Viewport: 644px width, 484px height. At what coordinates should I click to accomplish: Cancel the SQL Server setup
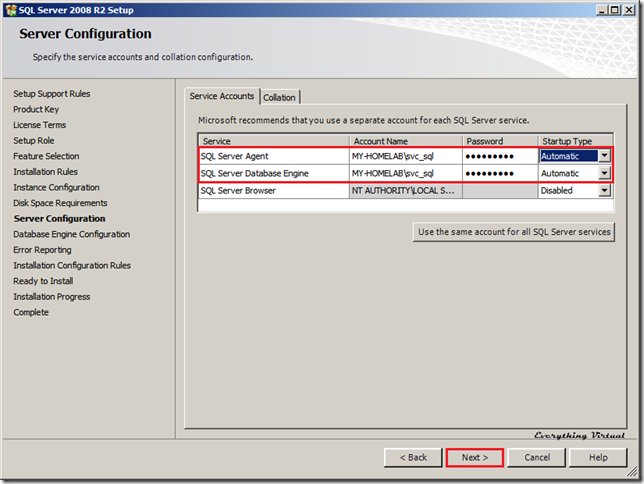537,457
